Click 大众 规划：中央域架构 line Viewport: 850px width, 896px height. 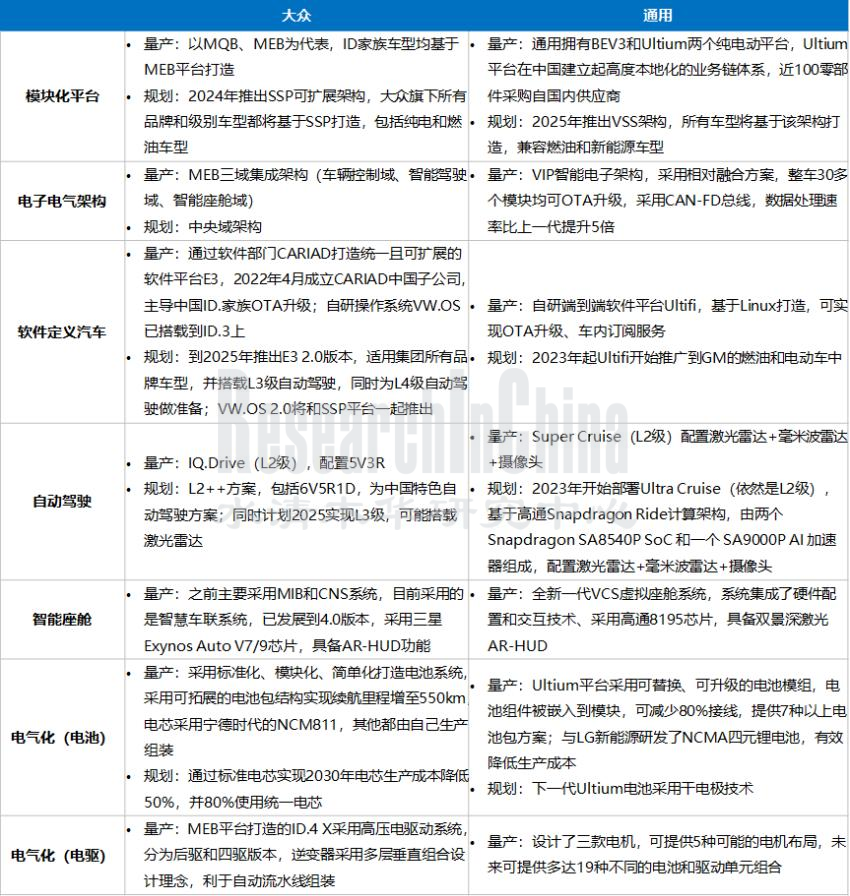pyautogui.click(x=202, y=227)
